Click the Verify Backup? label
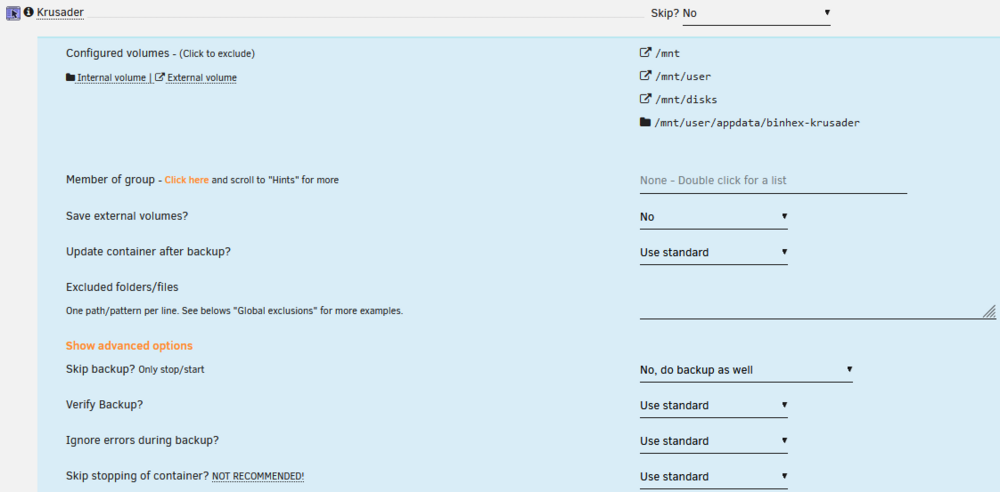The height and width of the screenshot is (492, 1000). click(103, 405)
